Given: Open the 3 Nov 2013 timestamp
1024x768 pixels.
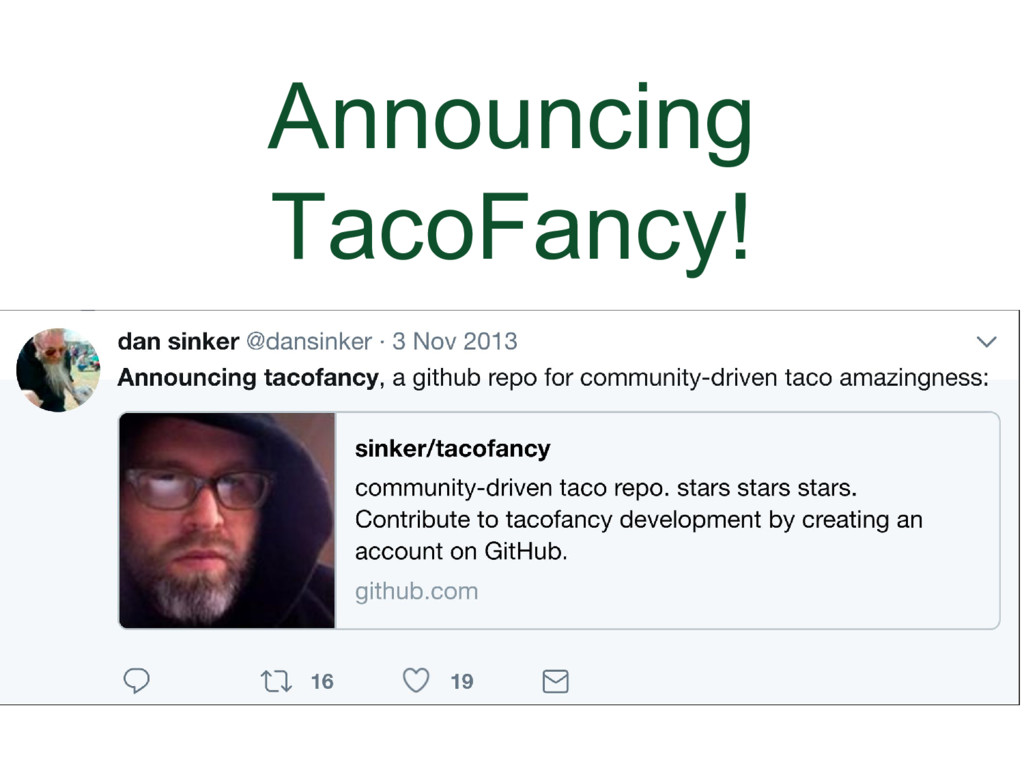Looking at the screenshot, I should point(455,342).
